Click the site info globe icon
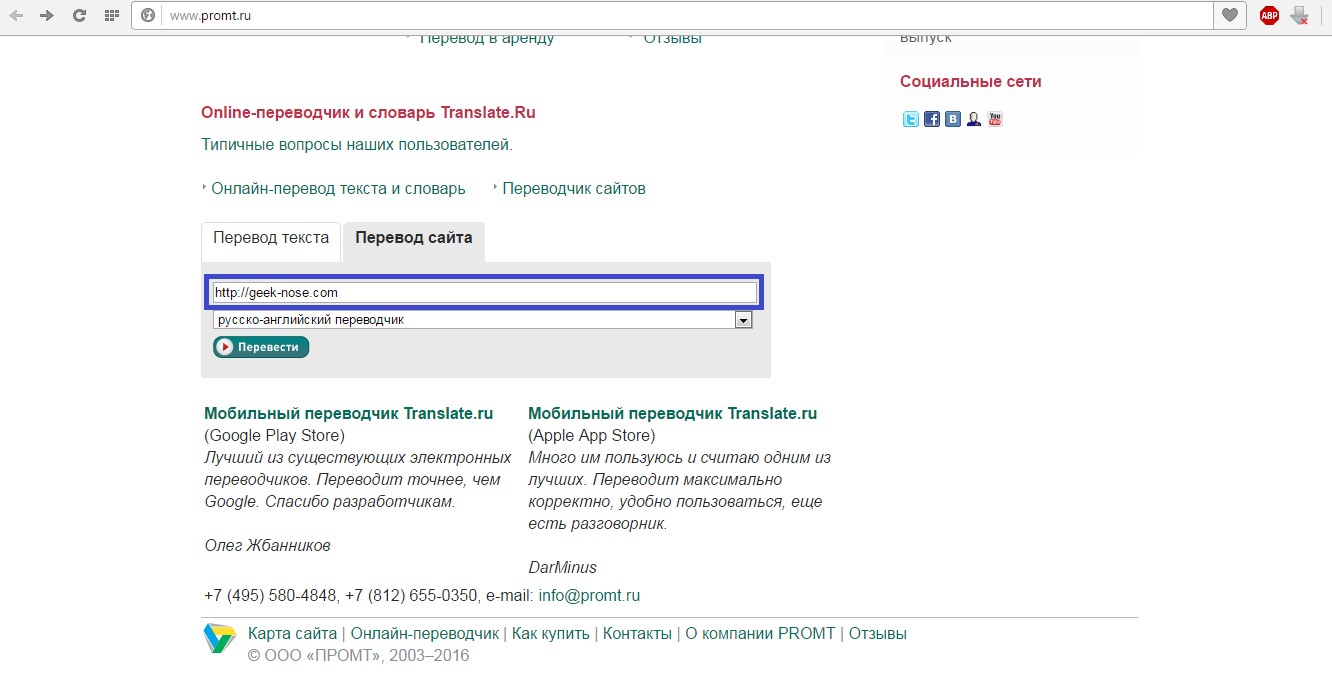The image size is (1332, 674). click(x=148, y=15)
